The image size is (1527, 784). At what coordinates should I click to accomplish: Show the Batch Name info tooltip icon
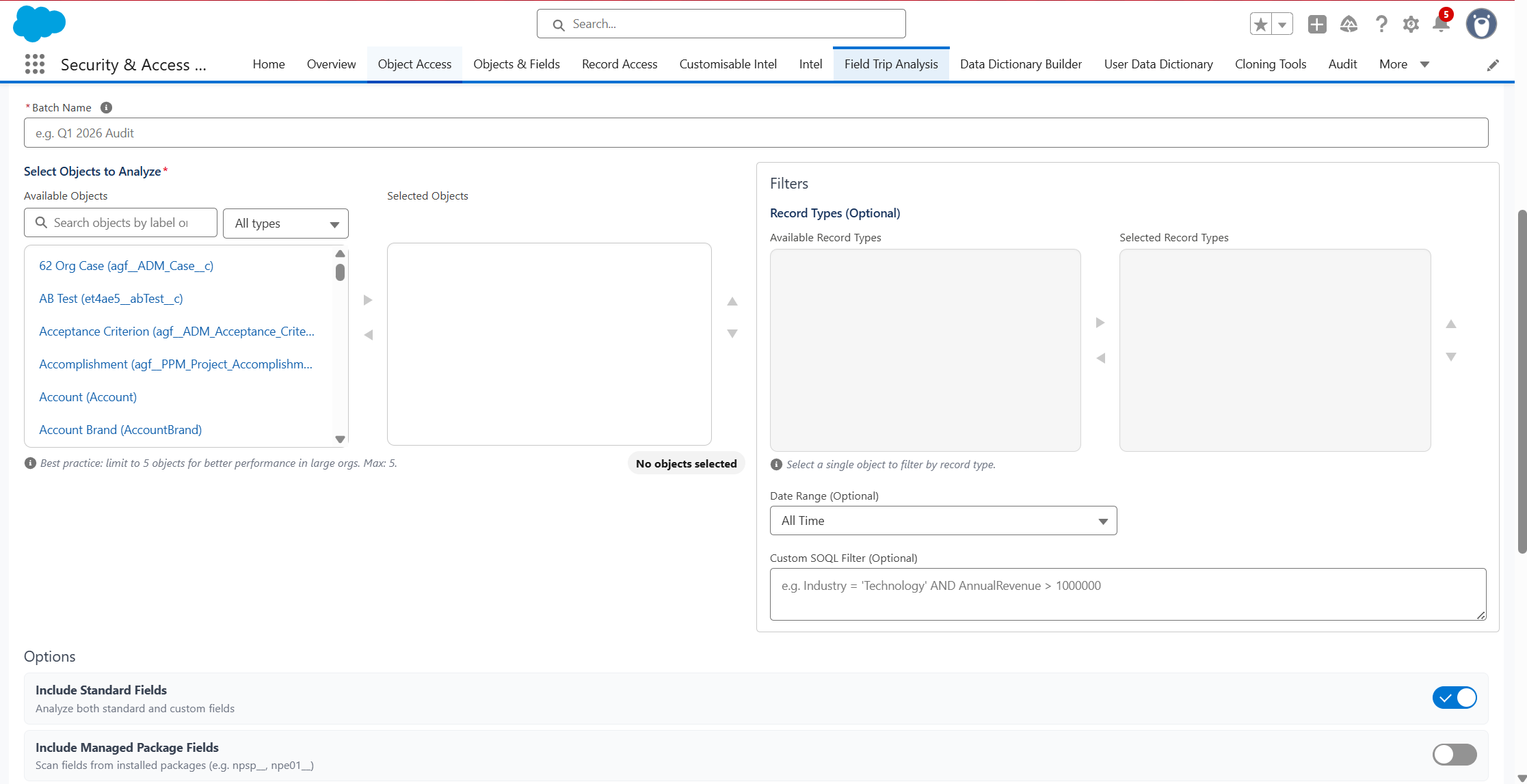tap(106, 107)
